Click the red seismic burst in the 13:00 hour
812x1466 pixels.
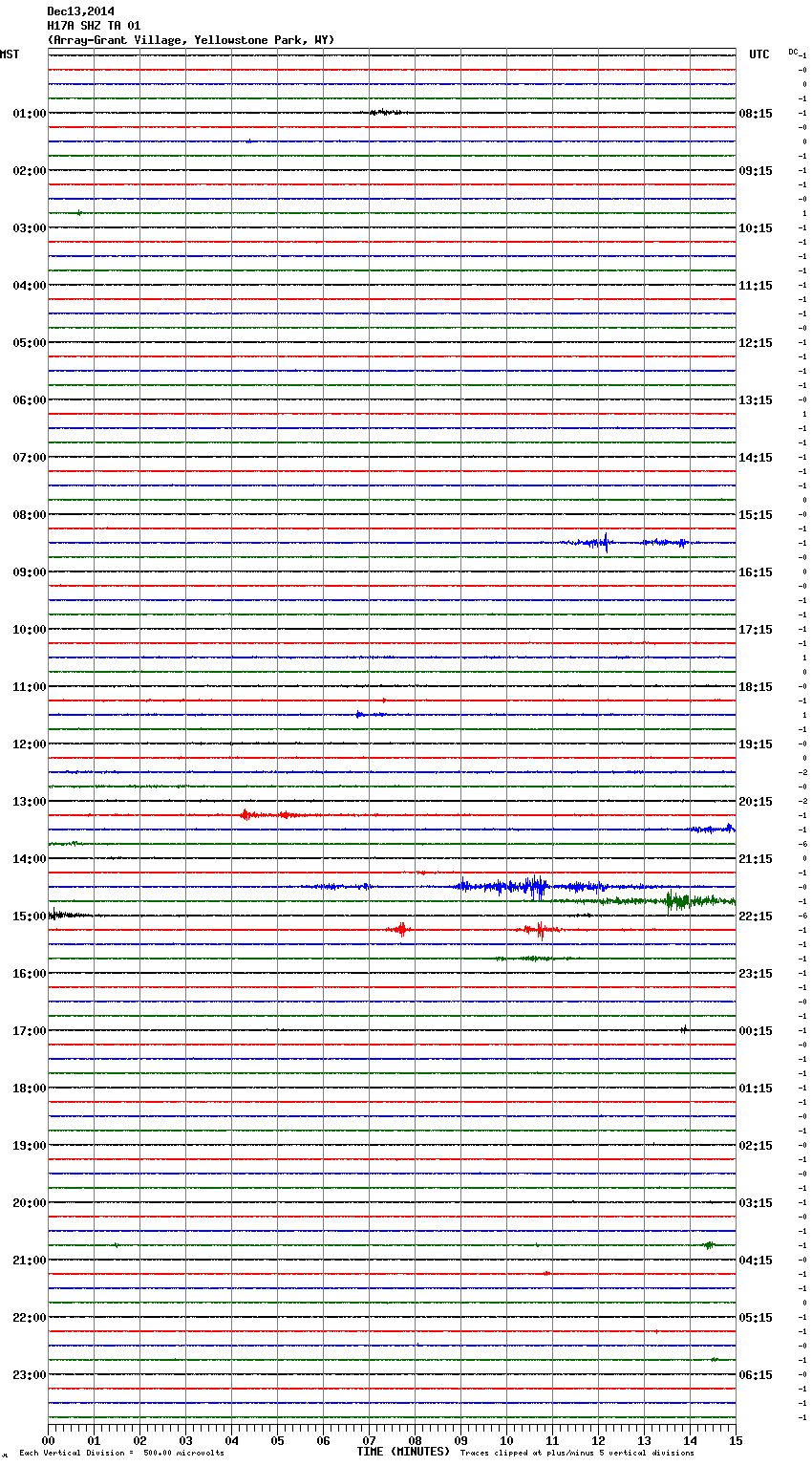click(272, 815)
